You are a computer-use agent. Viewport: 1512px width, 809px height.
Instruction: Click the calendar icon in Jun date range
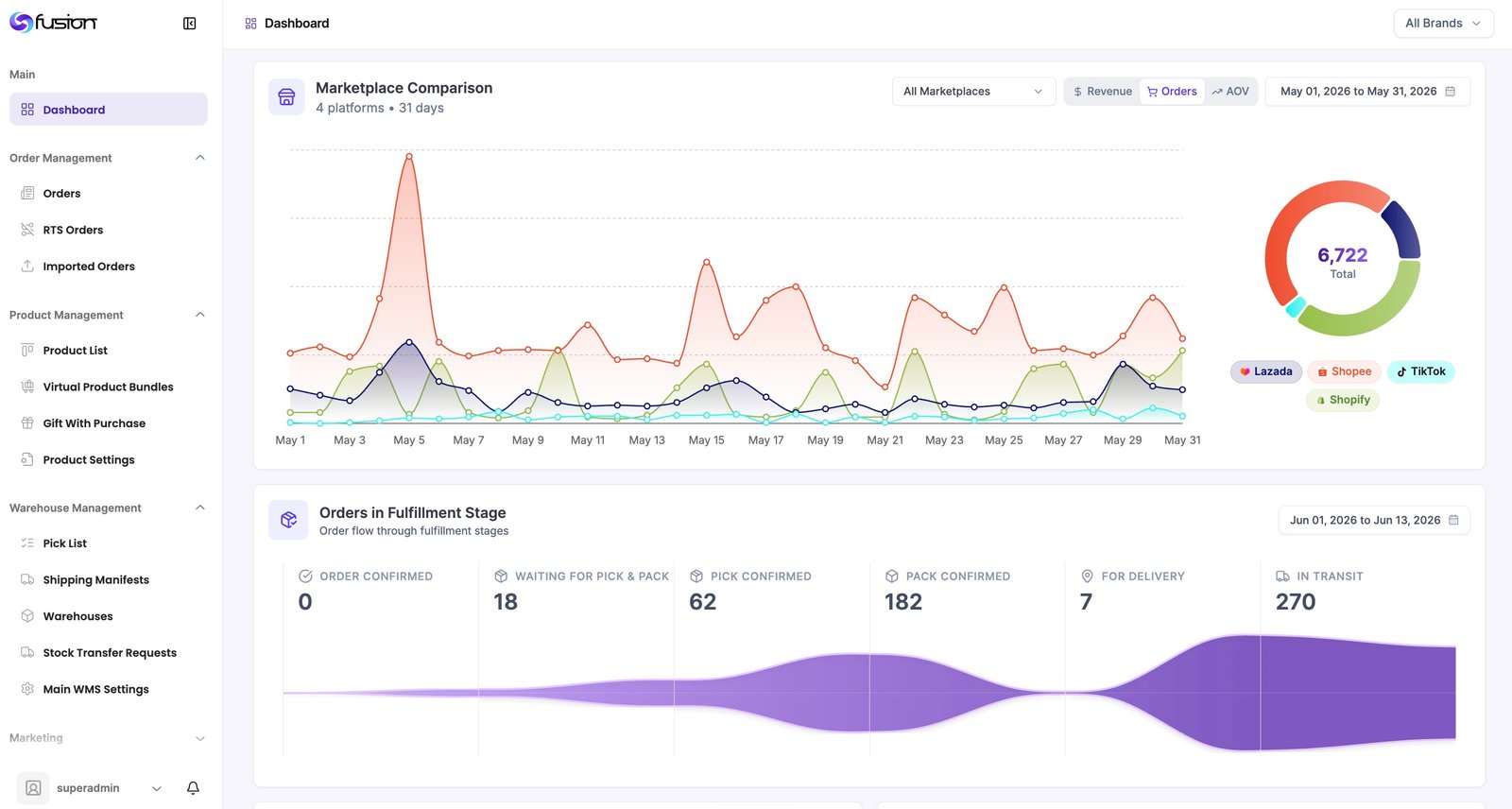(x=1453, y=520)
